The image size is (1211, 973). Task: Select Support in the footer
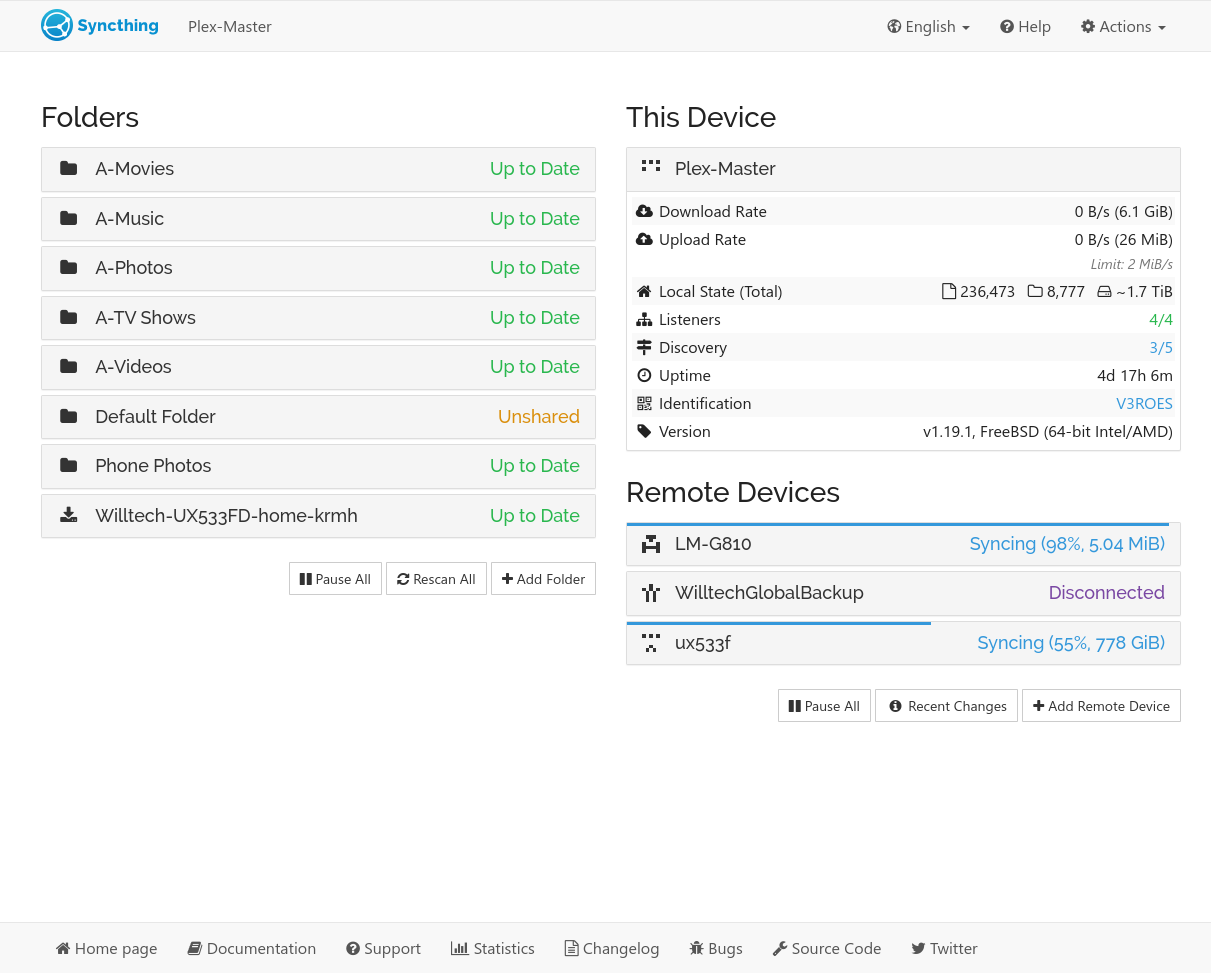pyautogui.click(x=383, y=948)
